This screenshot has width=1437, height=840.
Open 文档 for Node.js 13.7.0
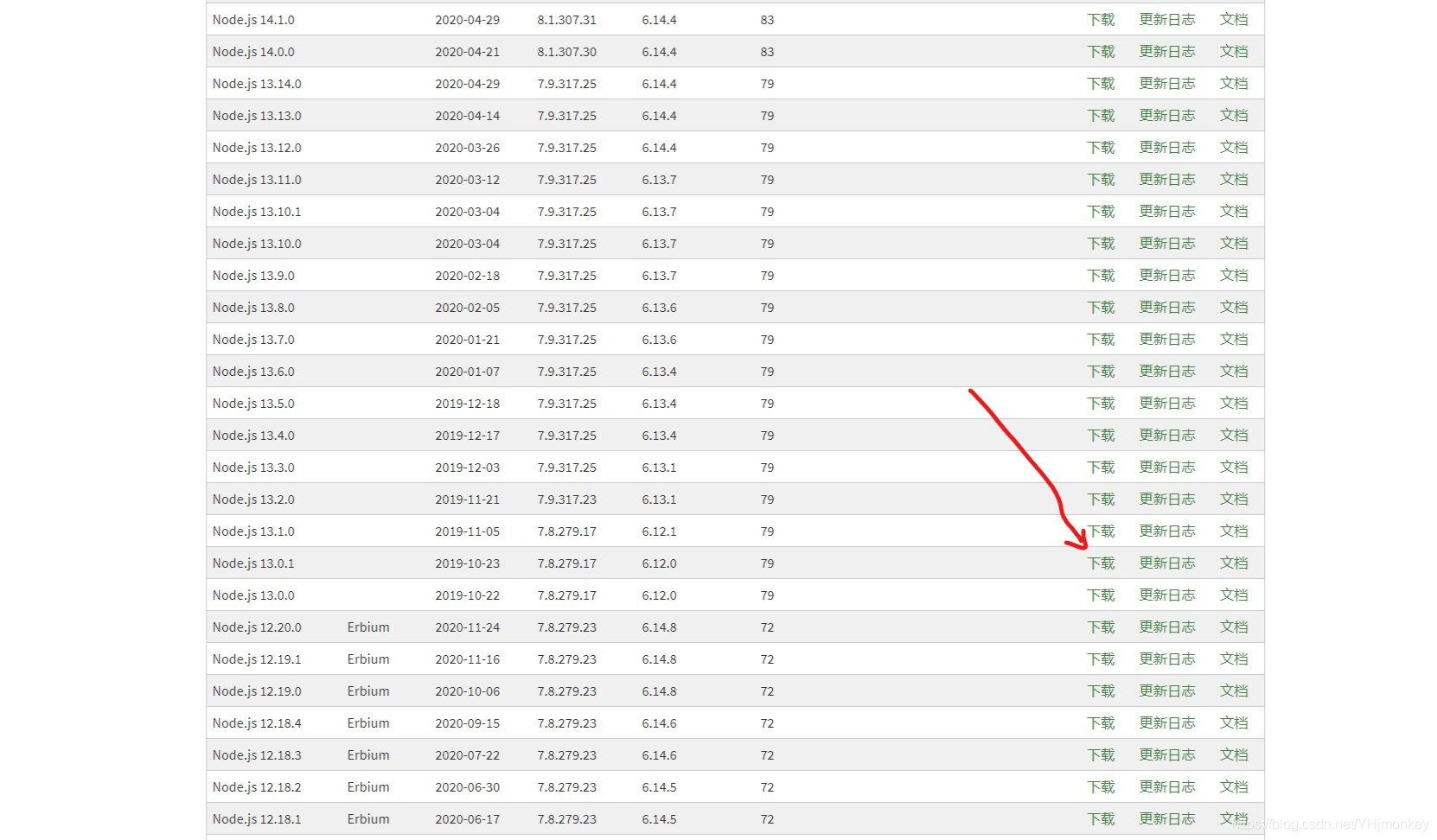pyautogui.click(x=1234, y=340)
